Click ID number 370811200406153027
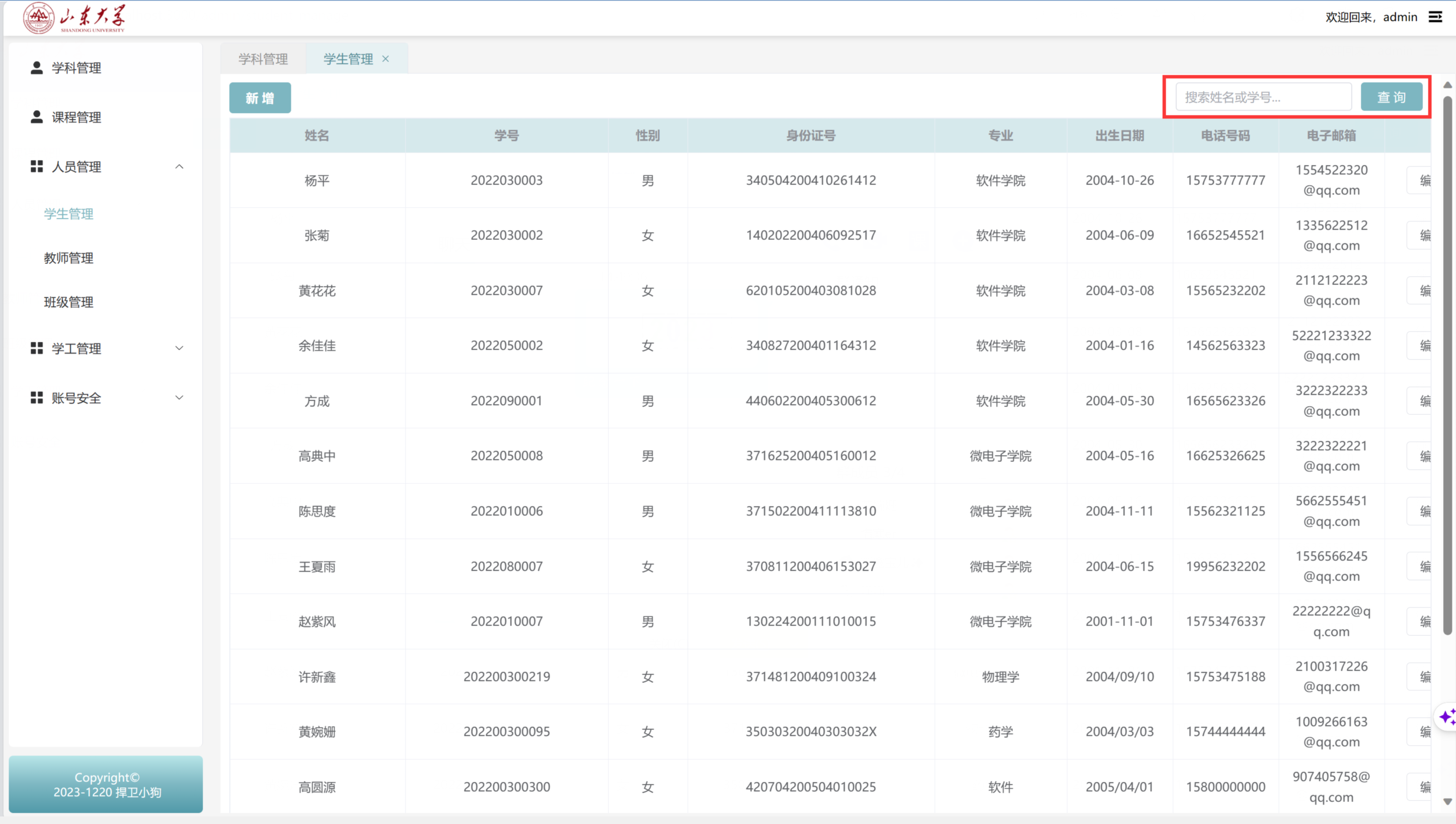 (811, 566)
